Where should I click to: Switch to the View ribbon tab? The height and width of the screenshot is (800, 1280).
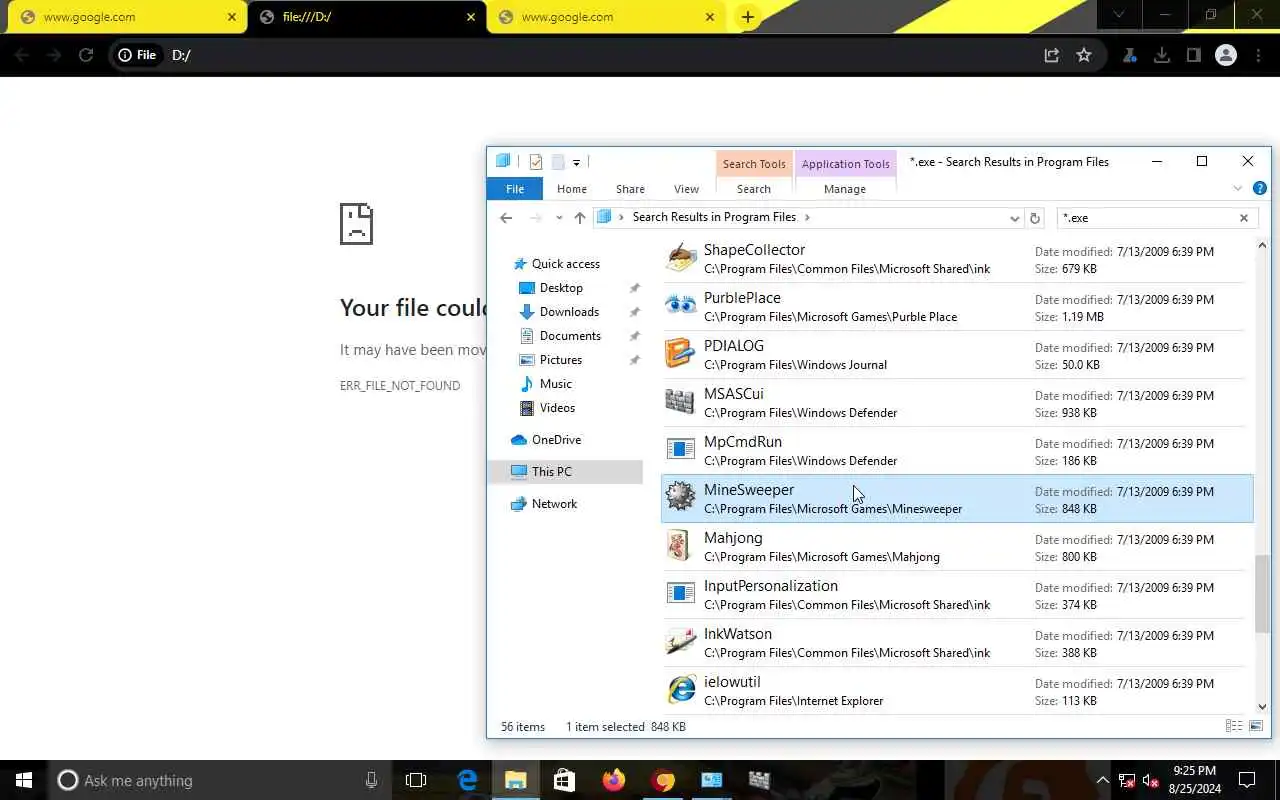686,189
